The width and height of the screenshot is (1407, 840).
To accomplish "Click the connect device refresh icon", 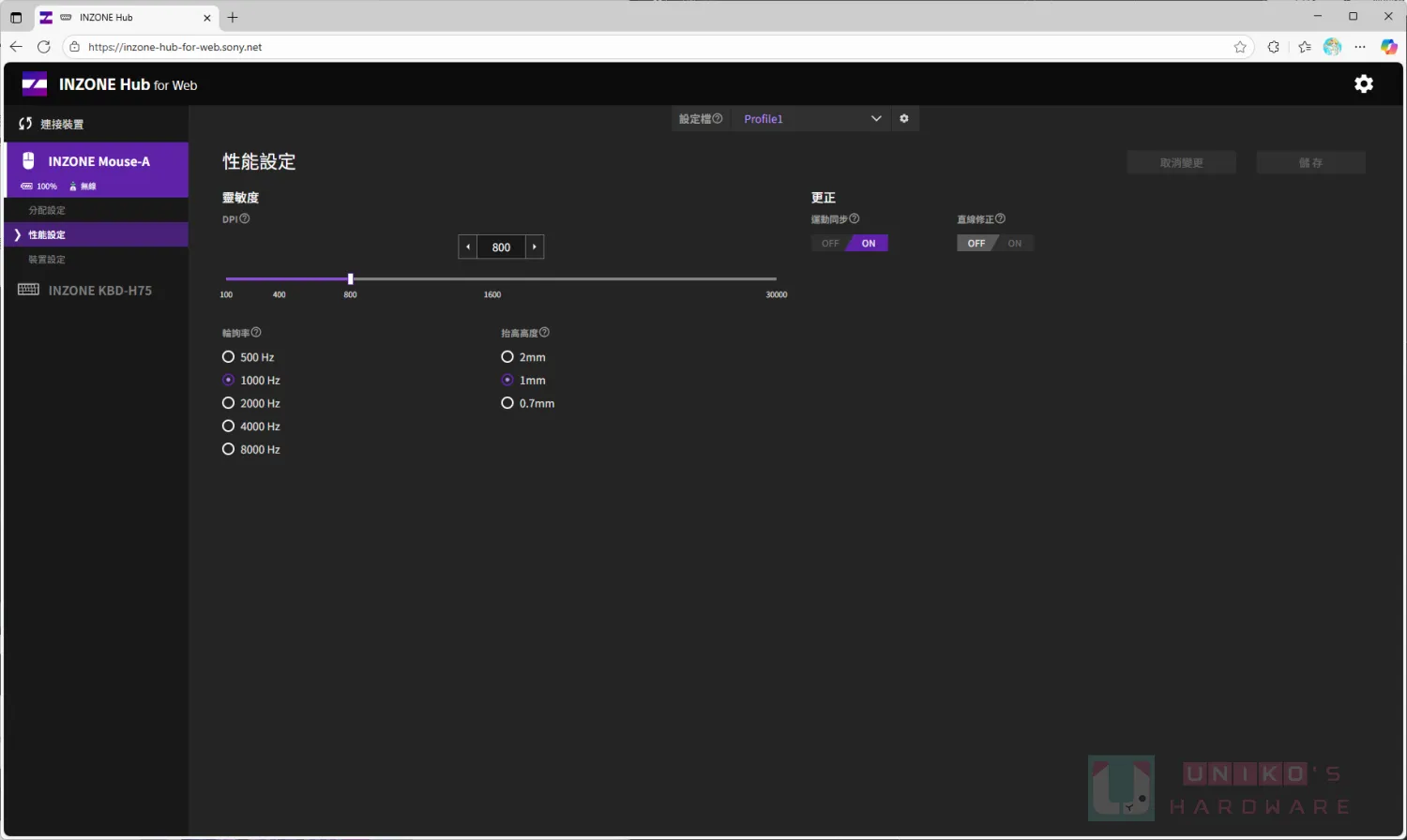I will coord(25,124).
